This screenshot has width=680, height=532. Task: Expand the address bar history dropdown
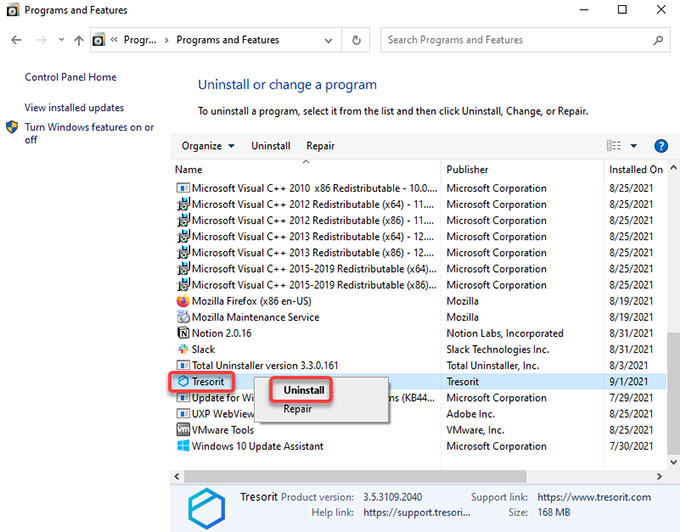tap(329, 40)
